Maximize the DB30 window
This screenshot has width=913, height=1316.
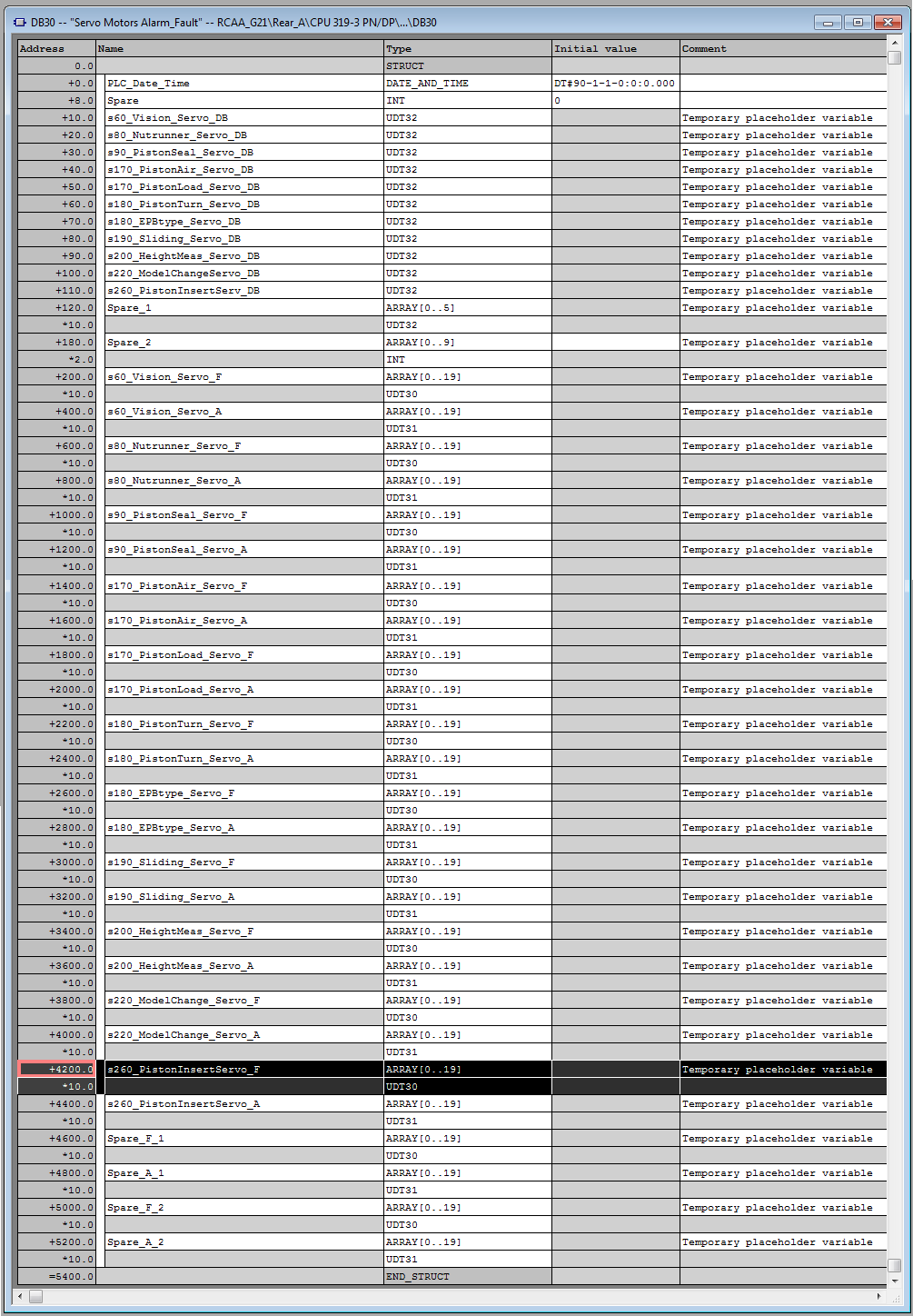coord(857,22)
